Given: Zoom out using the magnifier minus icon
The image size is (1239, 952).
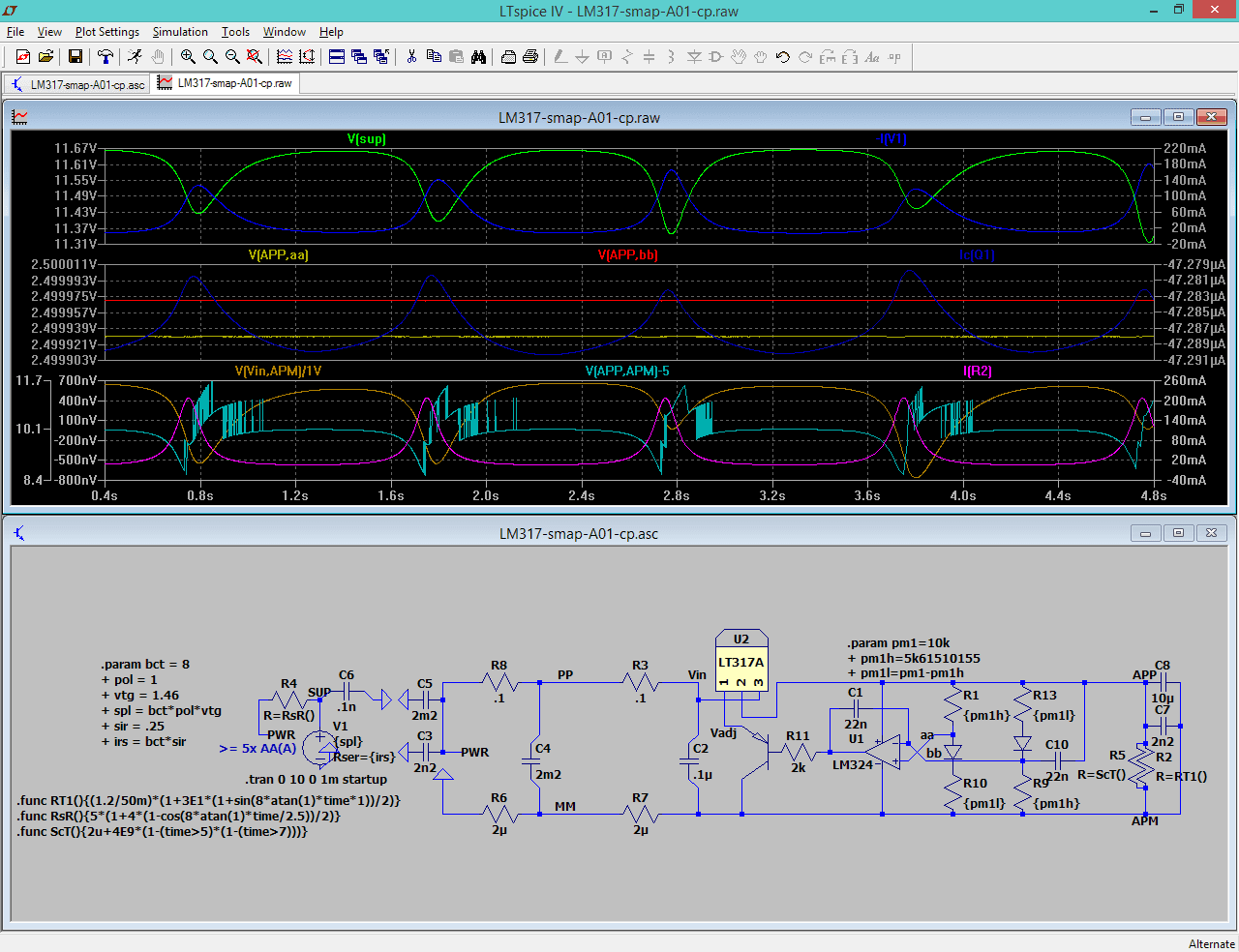Looking at the screenshot, I should 229,56.
